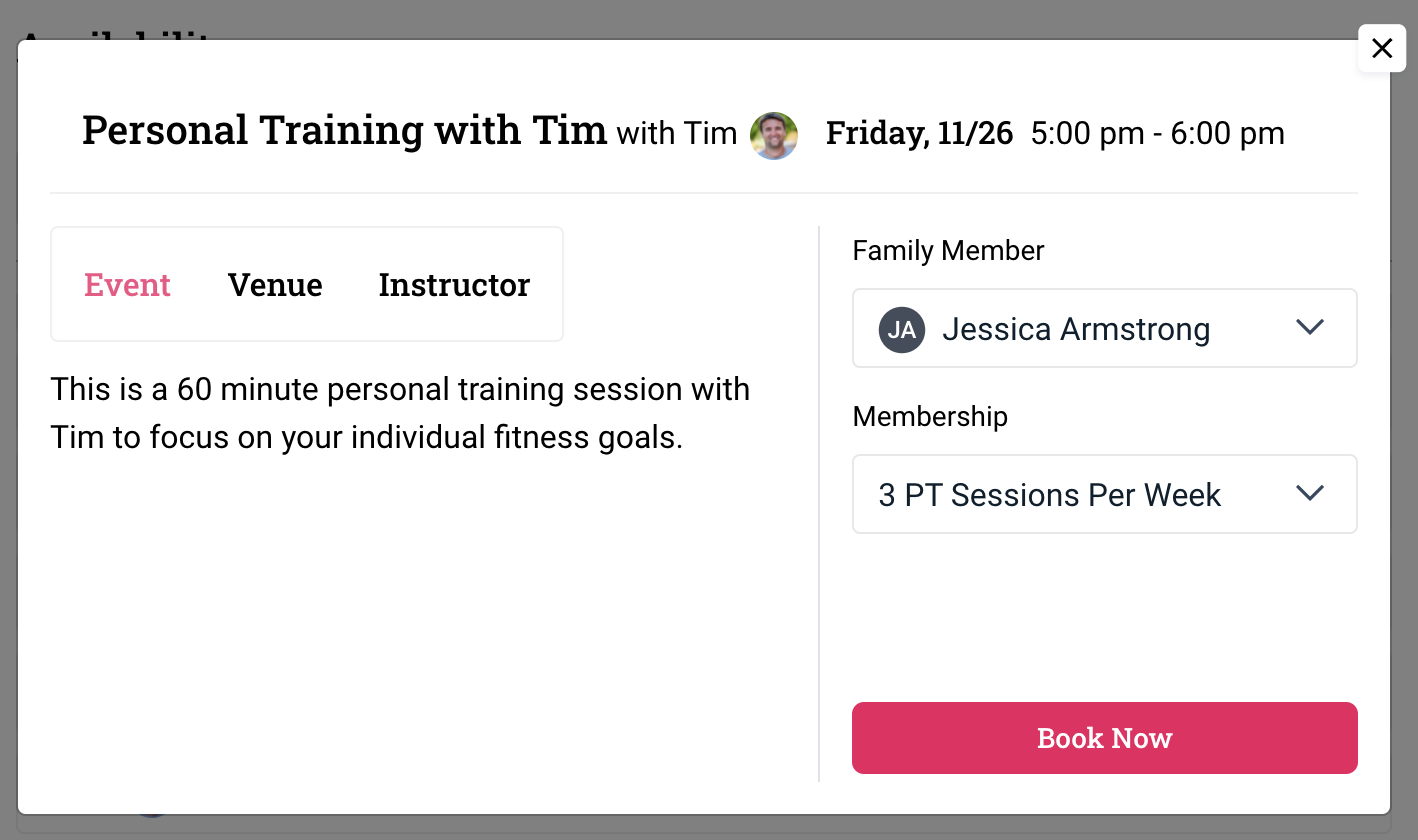Click the Personal Training with Tim title

coord(344,131)
